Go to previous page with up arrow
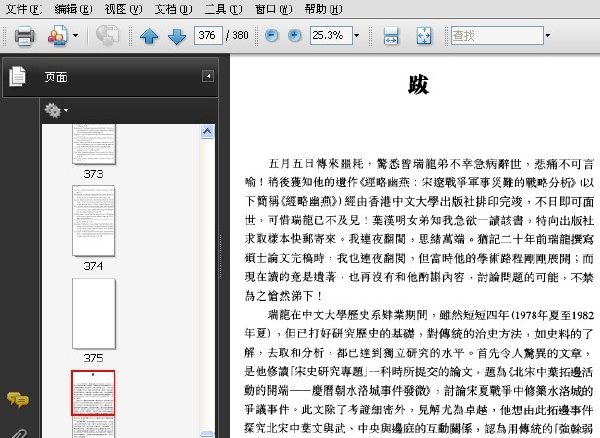Viewport: 600px width, 438px height. (149, 36)
